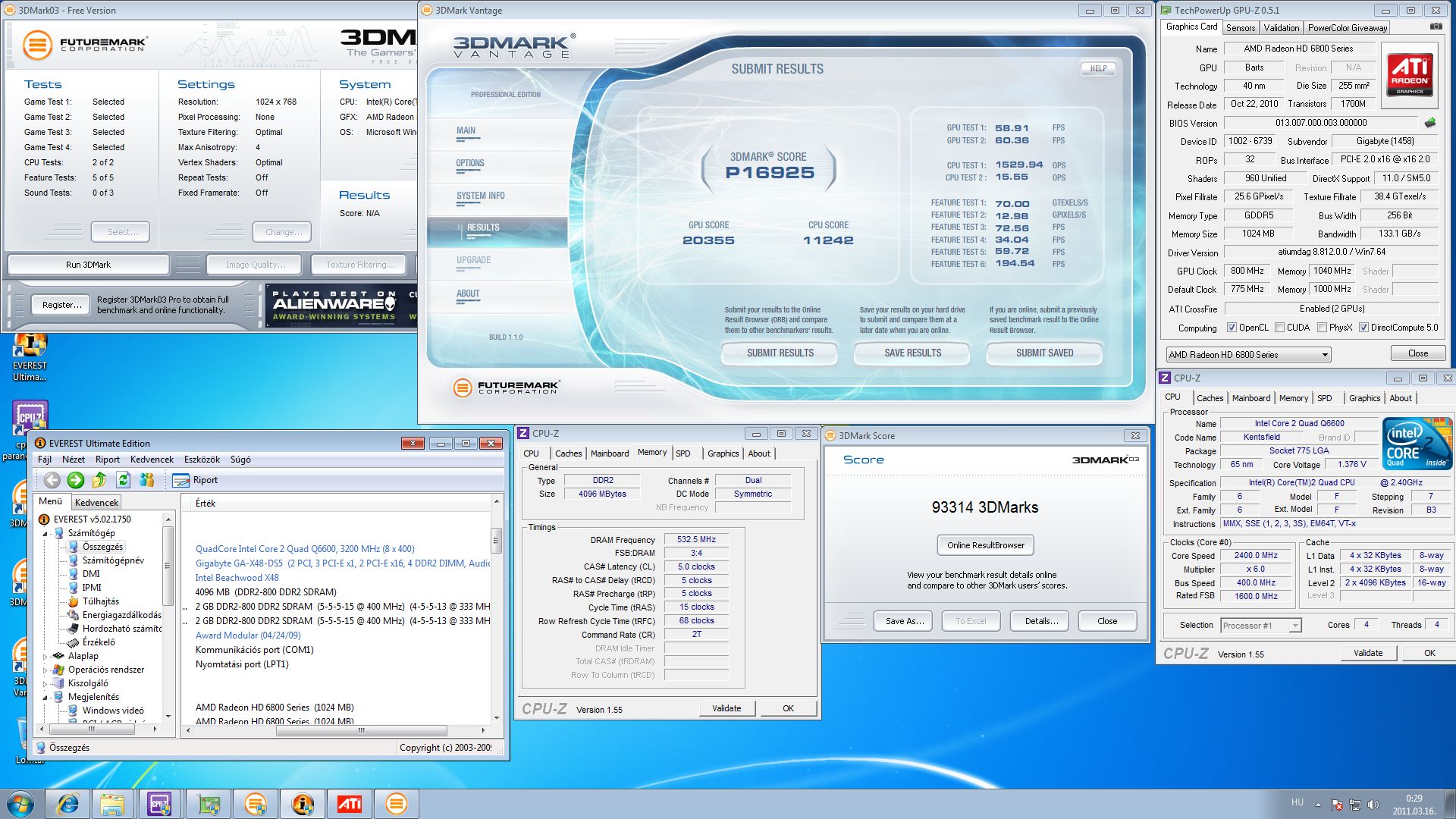Screen dimensions: 1456x819
Task: Open the EVEREST users/people toolbar icon
Action: [x=147, y=479]
